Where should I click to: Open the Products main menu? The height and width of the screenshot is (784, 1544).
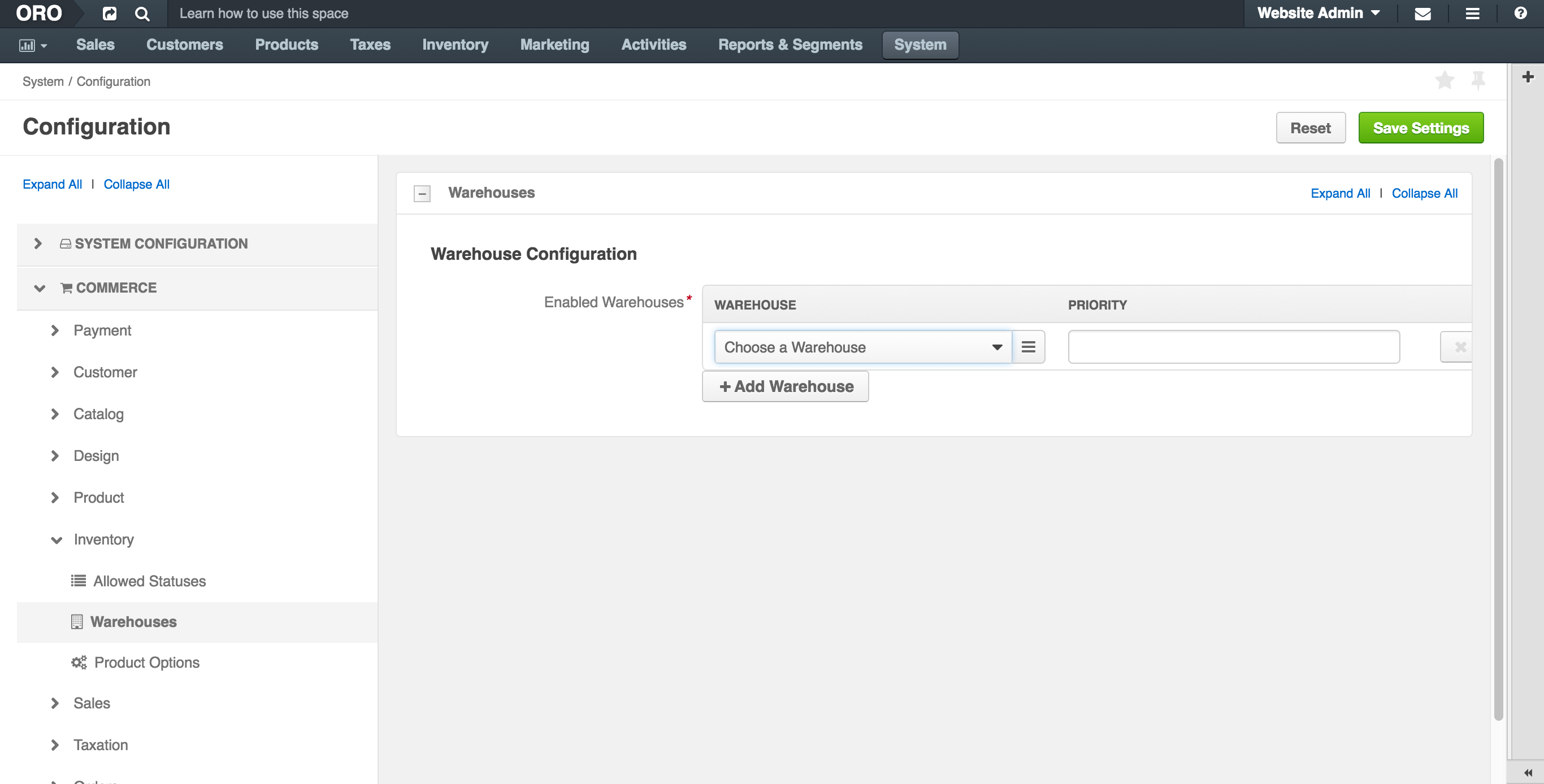pos(287,45)
